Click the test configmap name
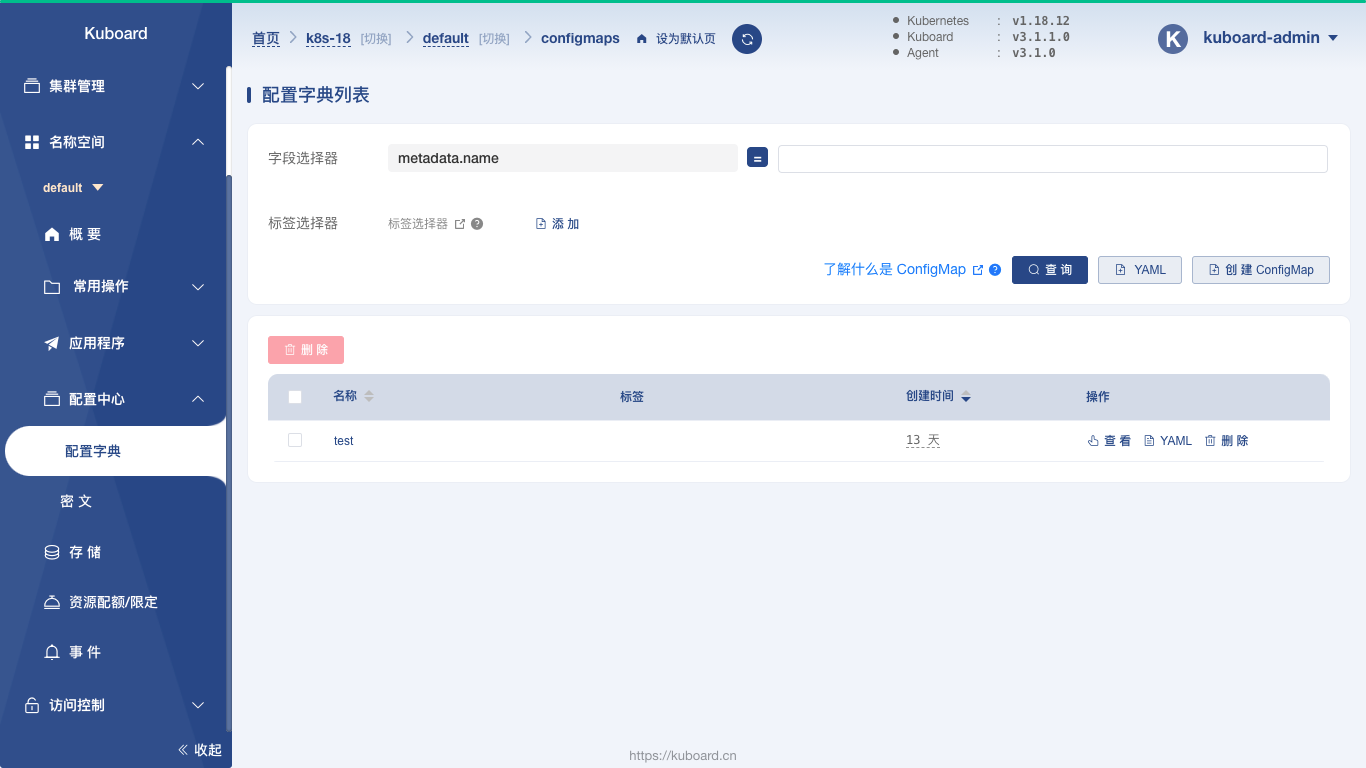 [x=344, y=441]
